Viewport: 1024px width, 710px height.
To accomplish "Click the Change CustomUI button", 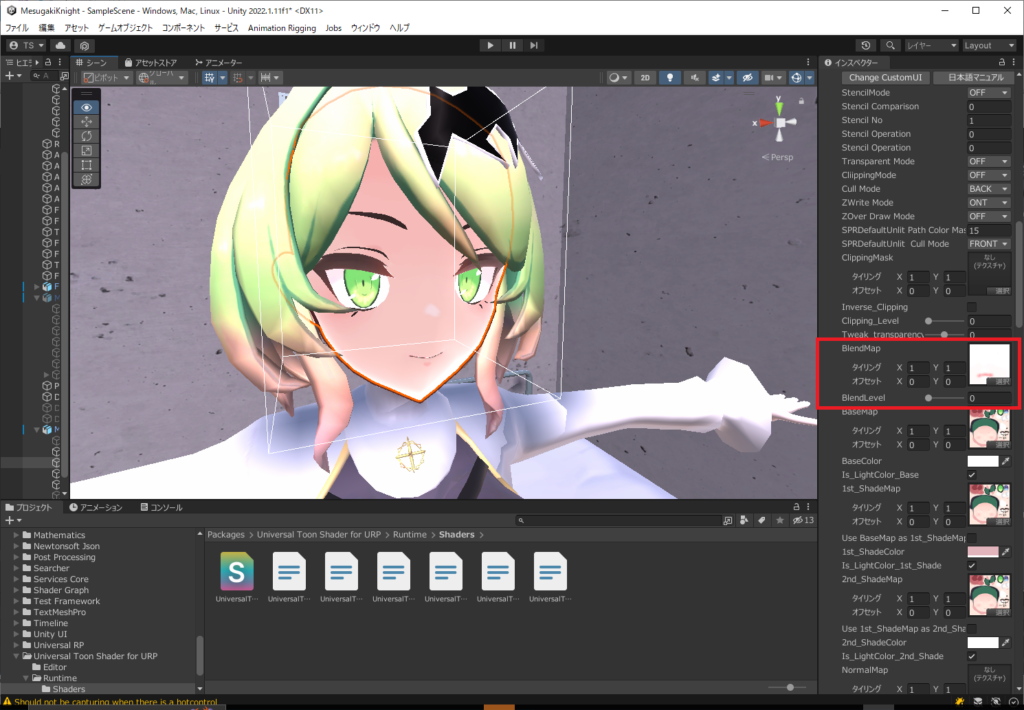I will [x=886, y=78].
